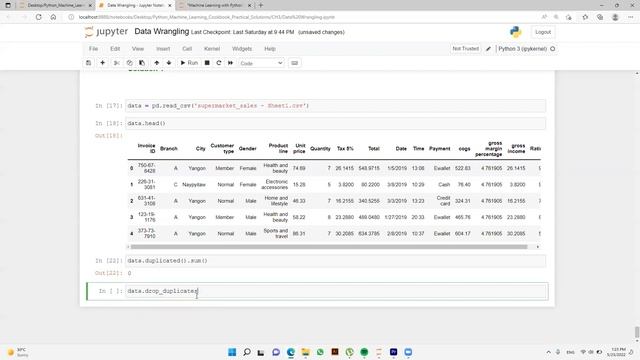Open browser profile avatar icon

point(615,17)
